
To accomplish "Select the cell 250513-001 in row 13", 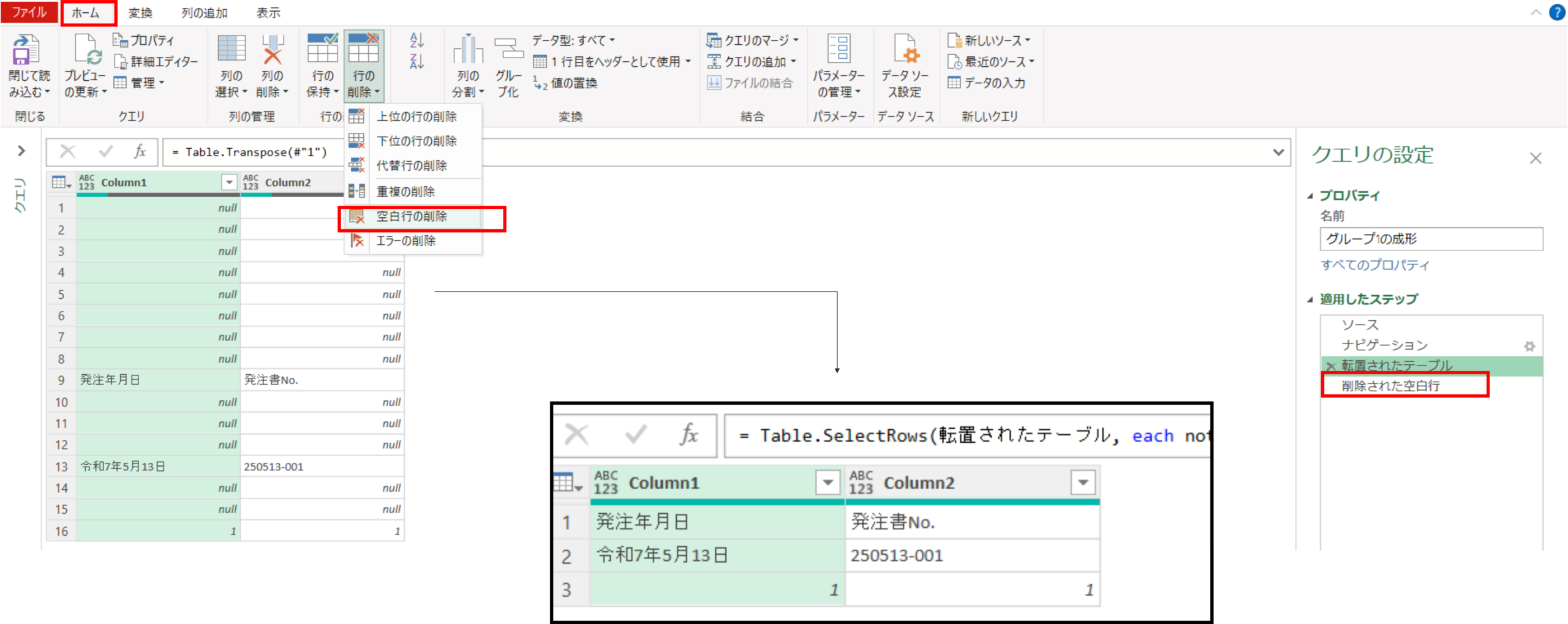I will pyautogui.click(x=322, y=467).
